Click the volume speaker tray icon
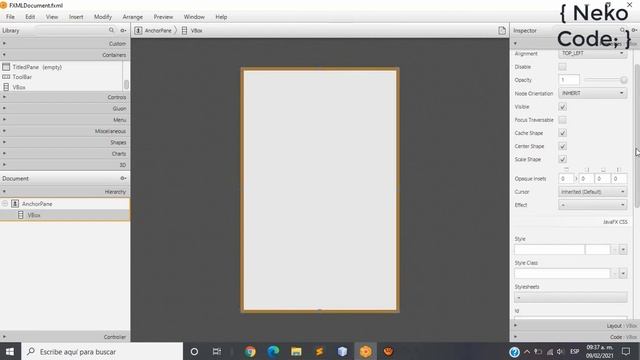The image size is (640, 360). [560, 352]
